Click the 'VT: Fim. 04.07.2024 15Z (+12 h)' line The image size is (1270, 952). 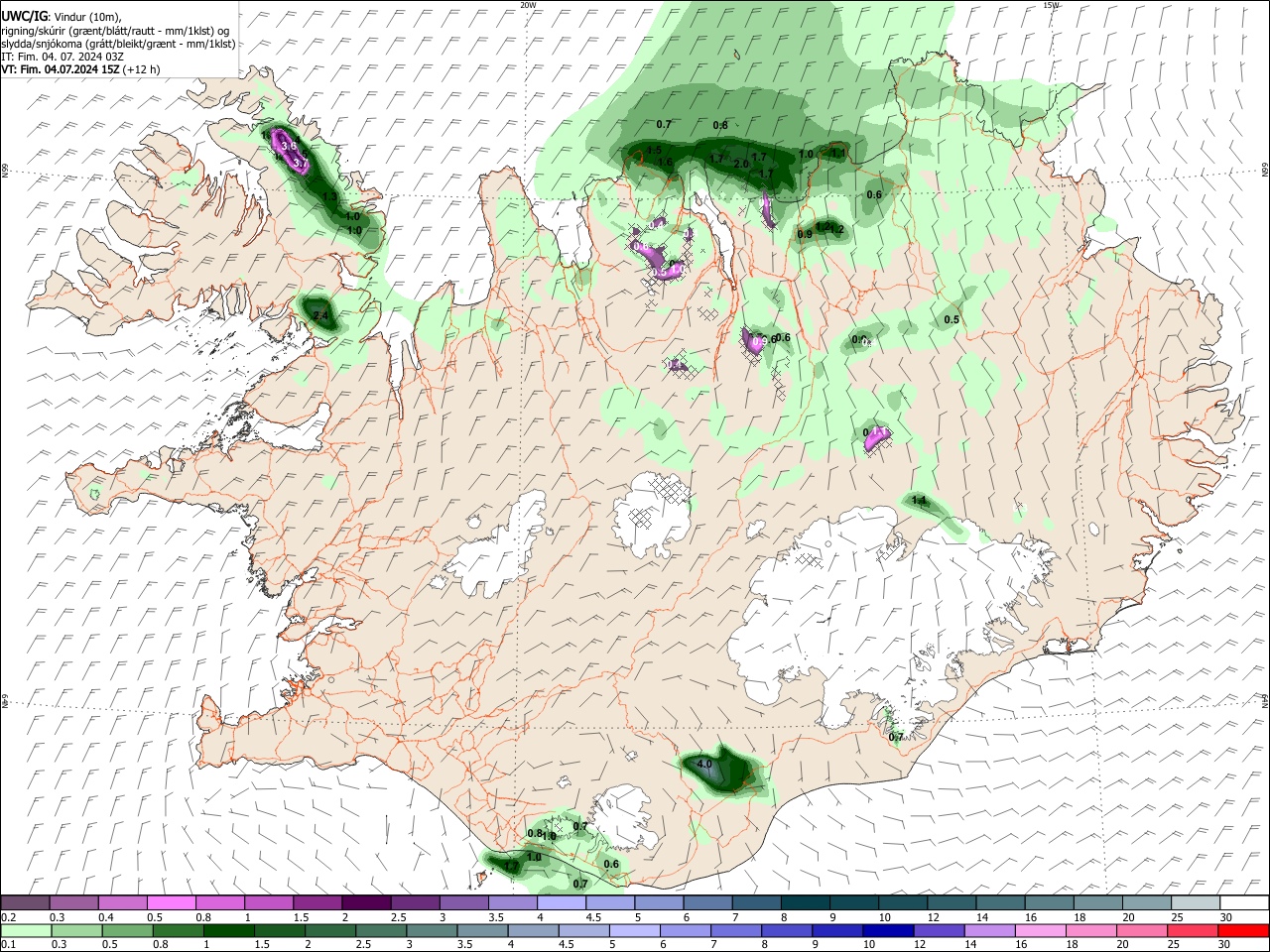pyautogui.click(x=80, y=69)
